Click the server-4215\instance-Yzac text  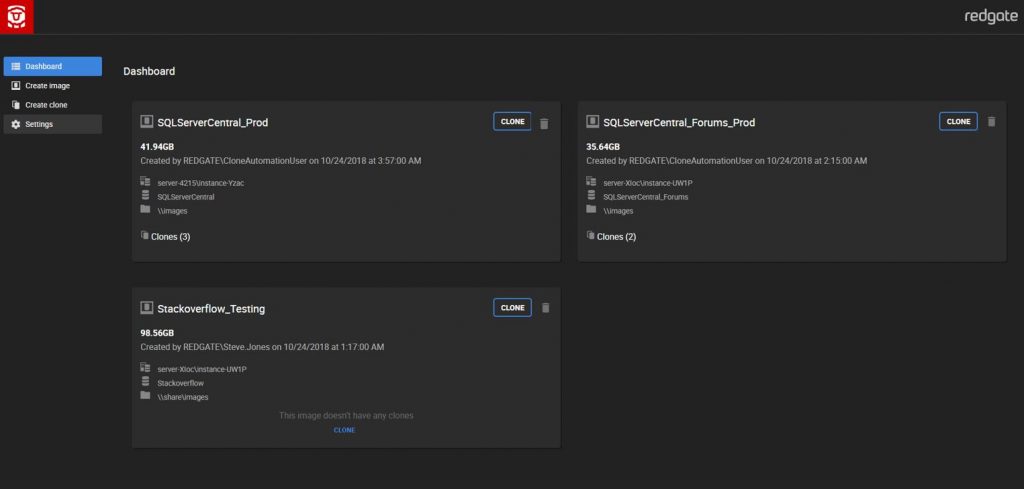(201, 183)
